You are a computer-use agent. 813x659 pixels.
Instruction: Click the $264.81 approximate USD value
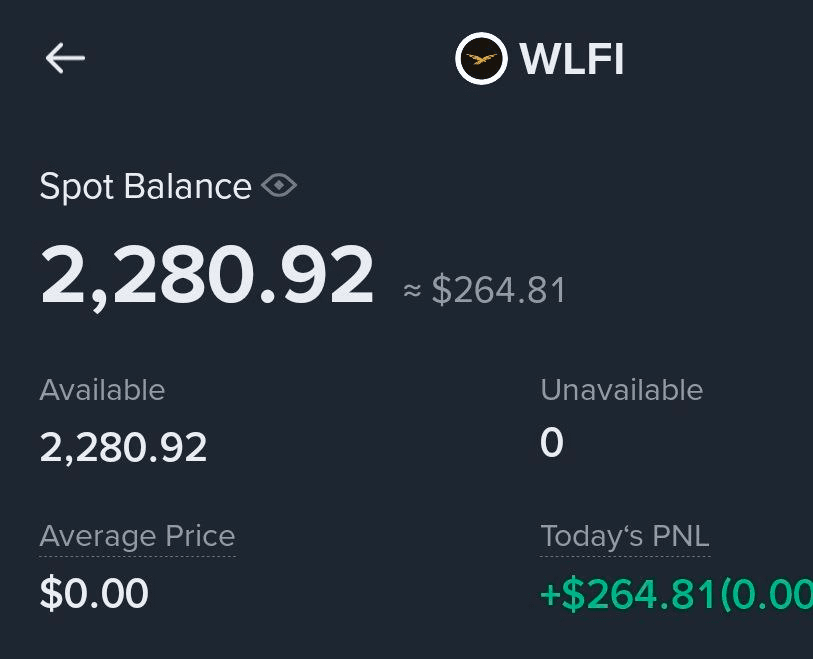pyautogui.click(x=499, y=291)
